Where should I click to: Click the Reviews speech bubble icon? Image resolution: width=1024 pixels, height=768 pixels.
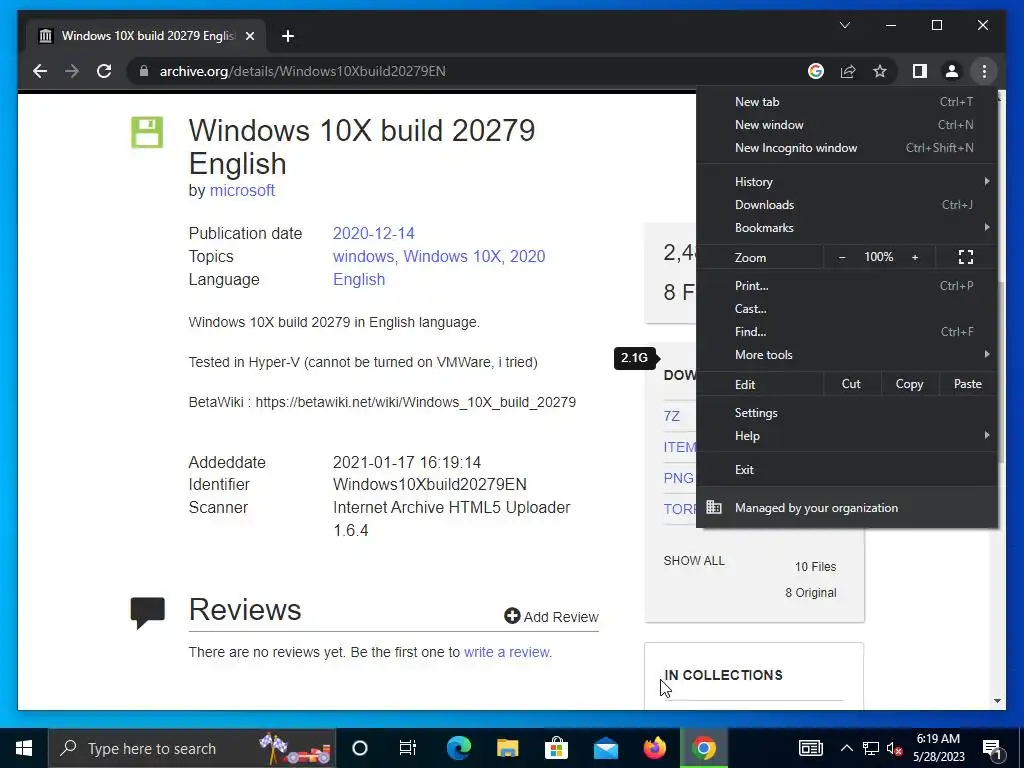coord(148,613)
